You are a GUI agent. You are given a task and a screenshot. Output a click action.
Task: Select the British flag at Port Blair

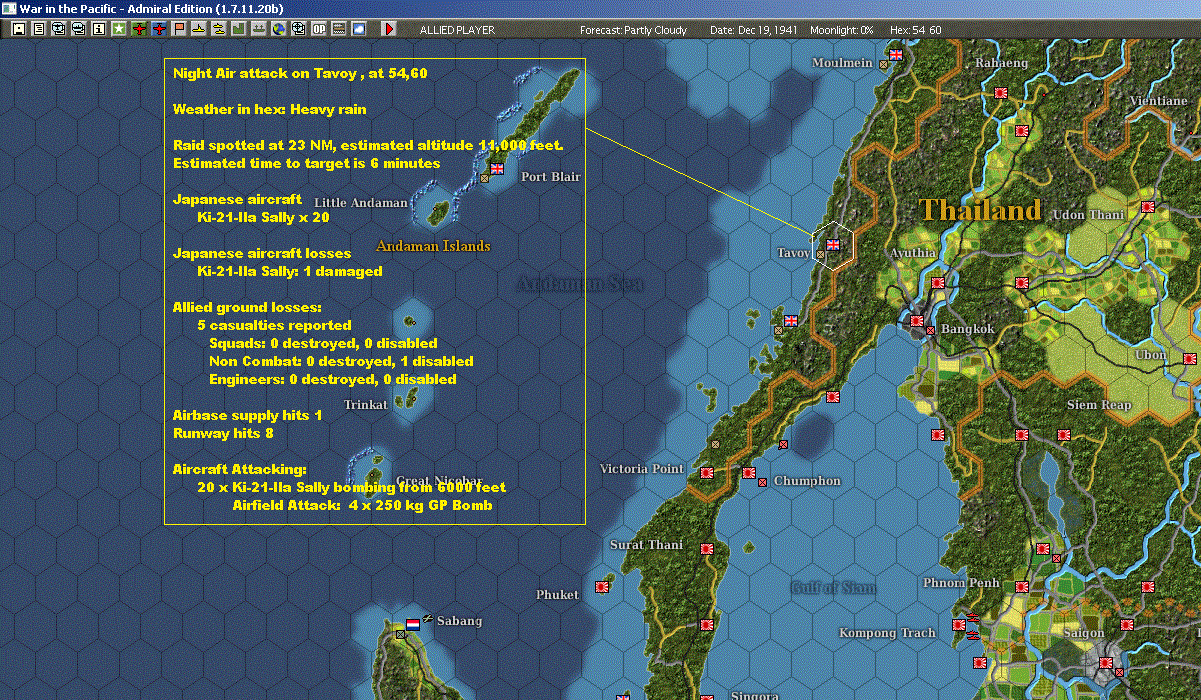tap(497, 168)
